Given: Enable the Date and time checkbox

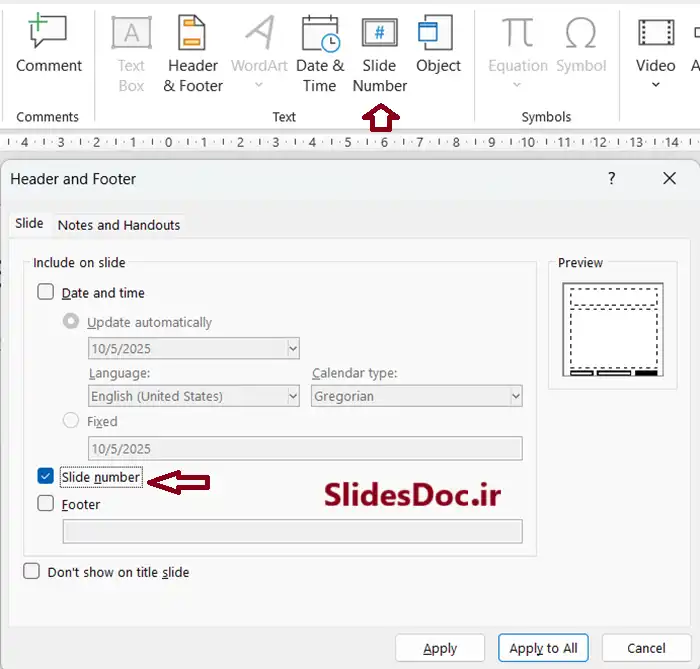Looking at the screenshot, I should [x=46, y=293].
